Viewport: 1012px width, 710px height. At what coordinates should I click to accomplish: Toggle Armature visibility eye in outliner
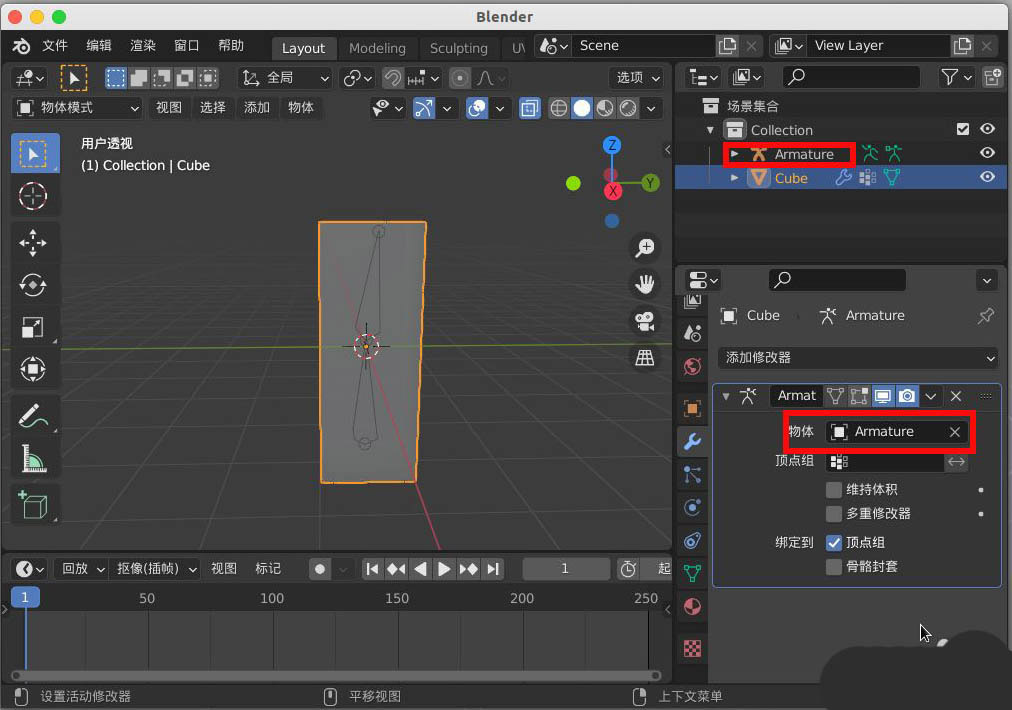click(987, 153)
